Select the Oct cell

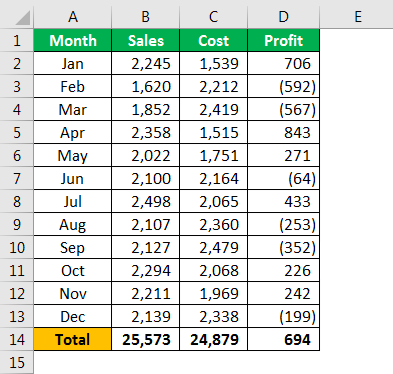tap(73, 270)
